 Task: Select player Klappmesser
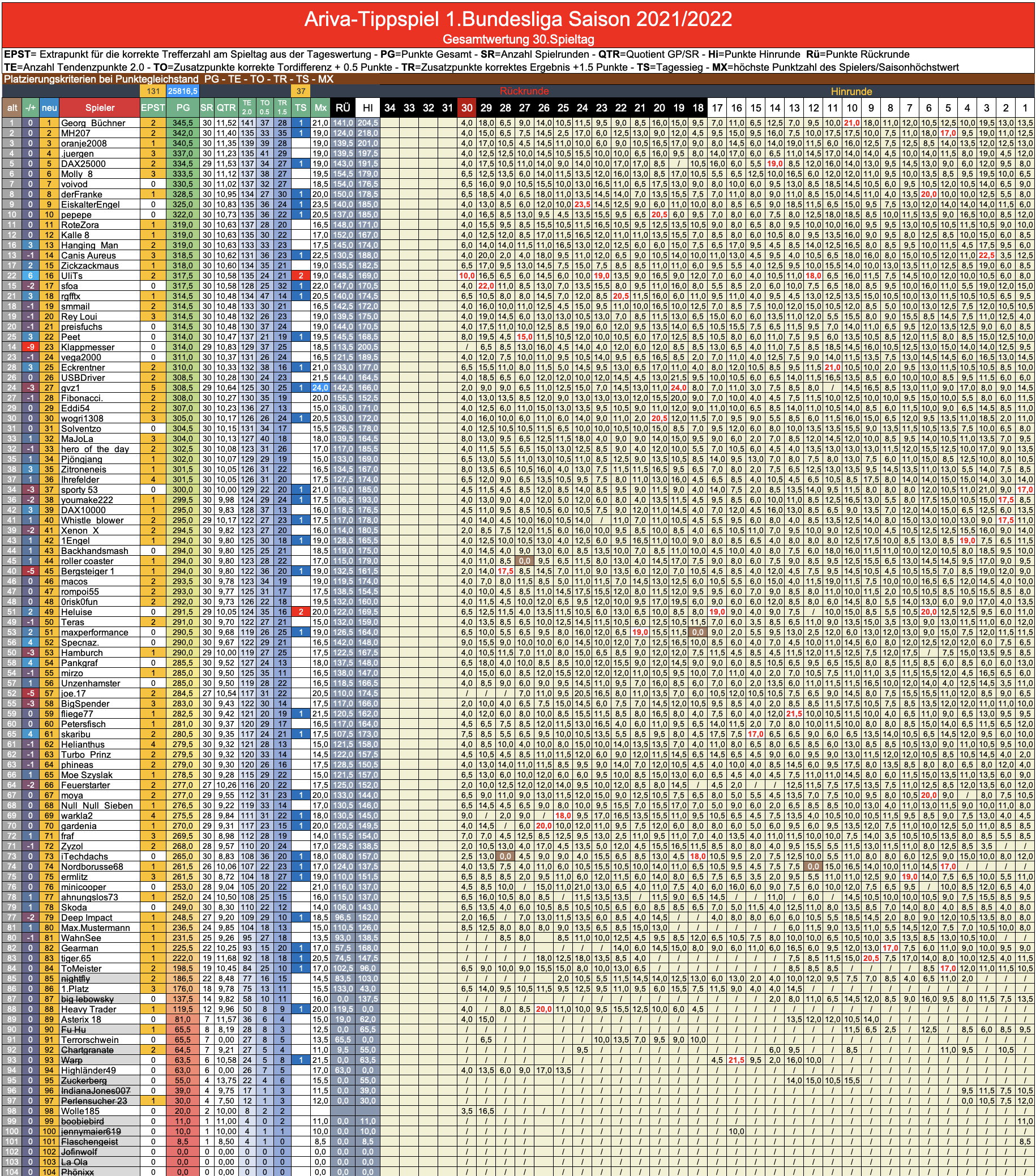coord(88,347)
